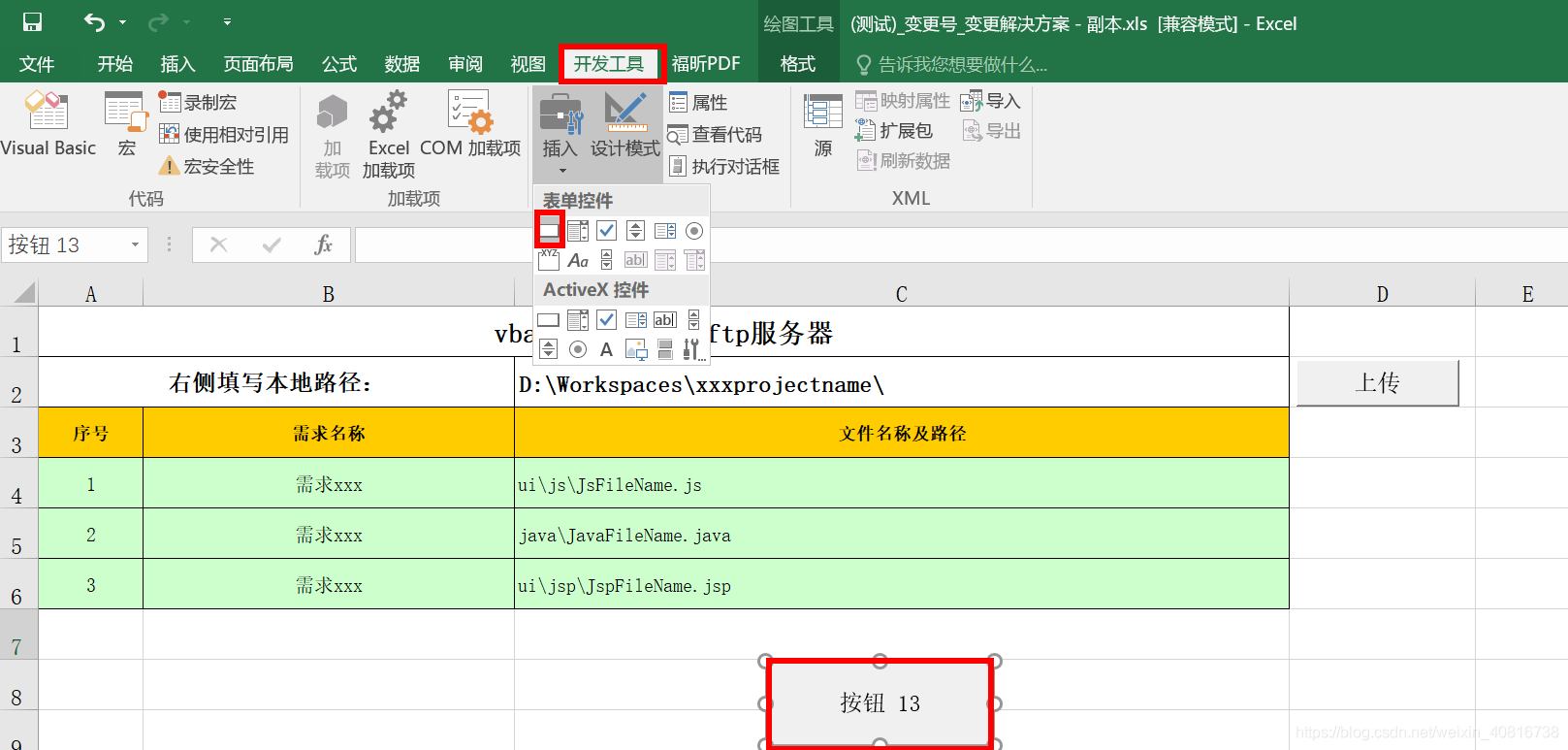Switch to the 格式 drawing tools tab
Screen dimensions: 1568x750
coord(798,64)
